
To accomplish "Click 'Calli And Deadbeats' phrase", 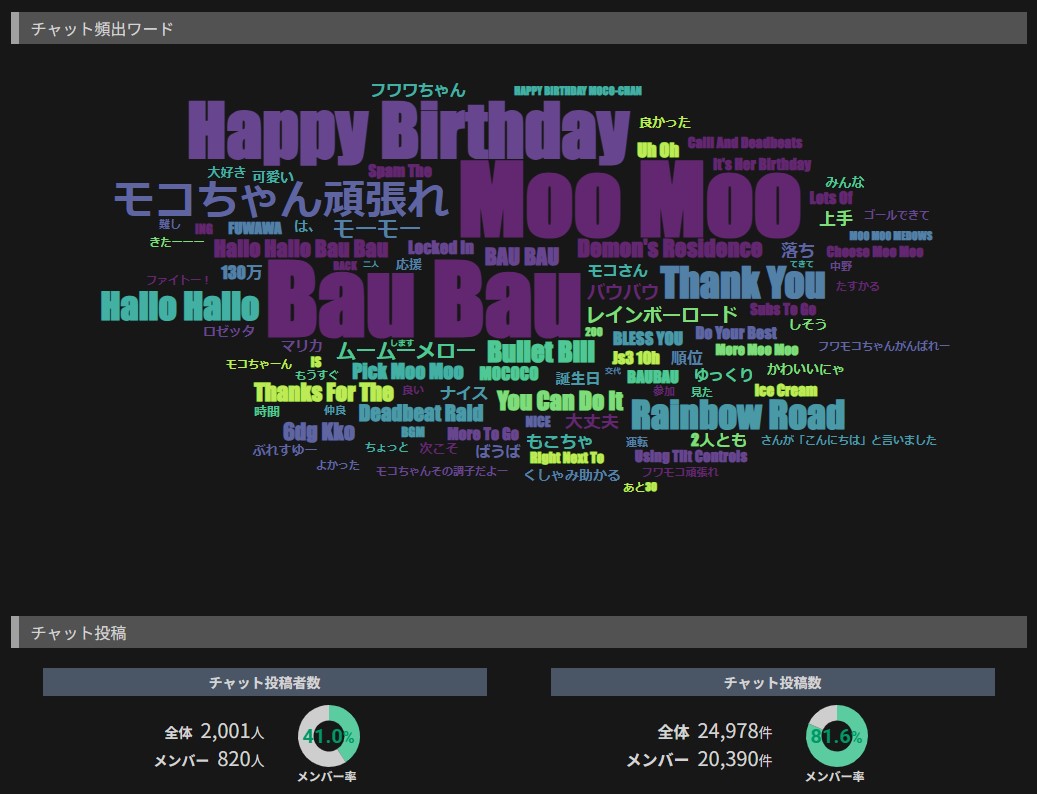I will click(745, 143).
